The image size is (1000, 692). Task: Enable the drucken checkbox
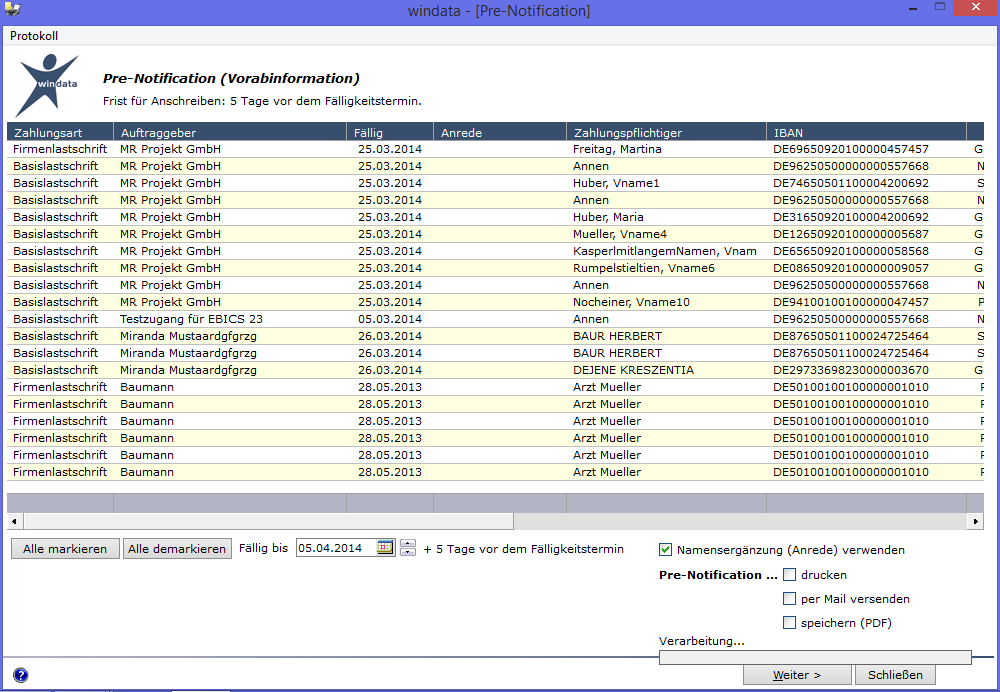790,575
